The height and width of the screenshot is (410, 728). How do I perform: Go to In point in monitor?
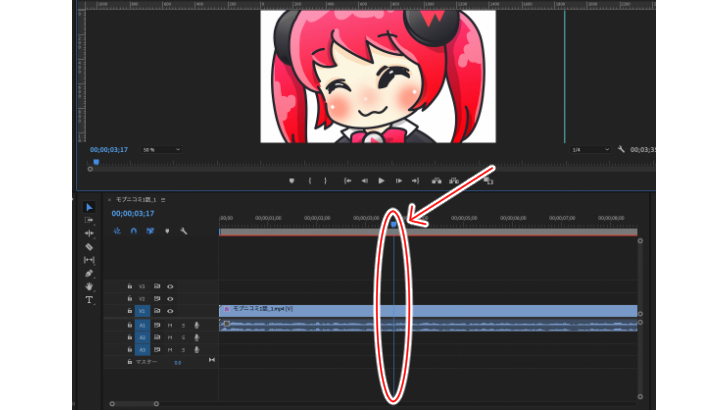pos(347,181)
